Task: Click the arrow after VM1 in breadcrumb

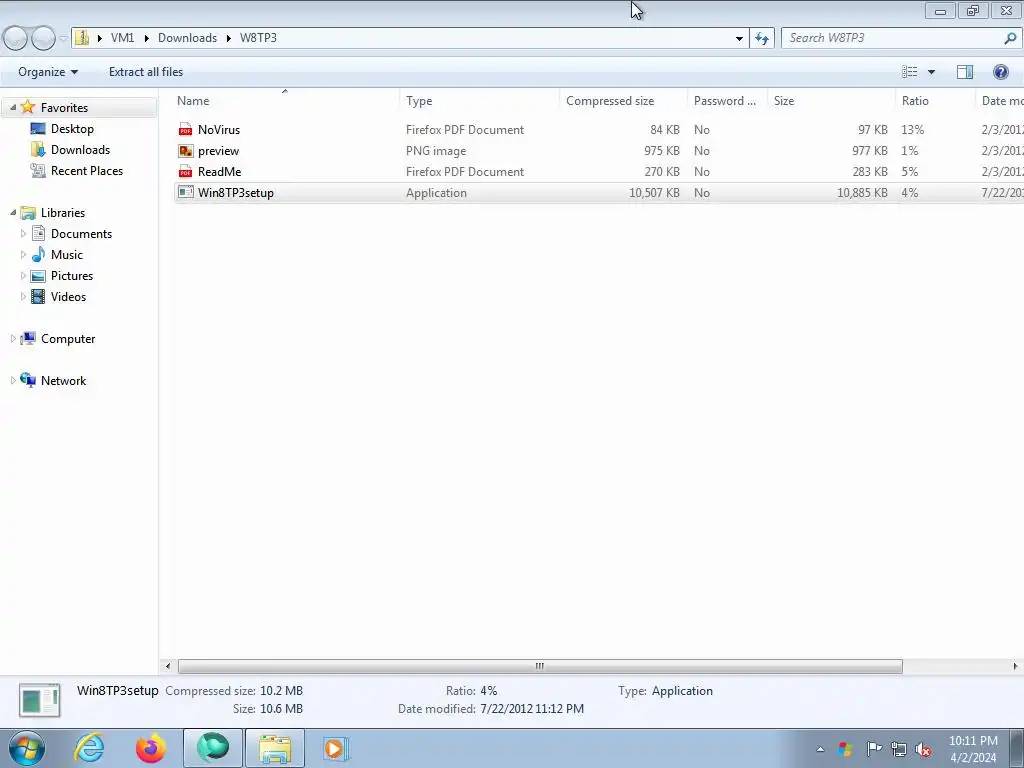Action: point(146,39)
